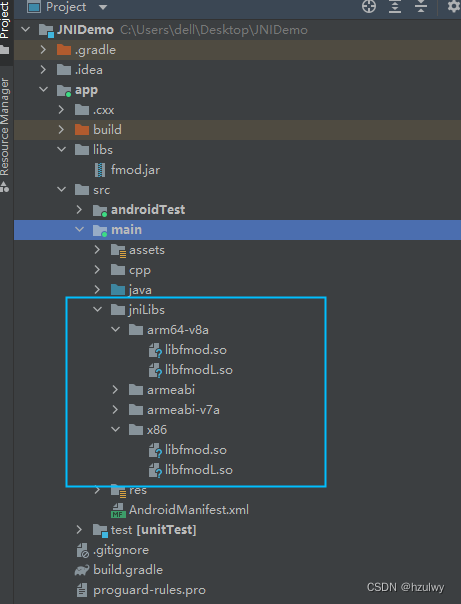Select the AndroidManifest.xml file name
461x604 pixels.
189,510
